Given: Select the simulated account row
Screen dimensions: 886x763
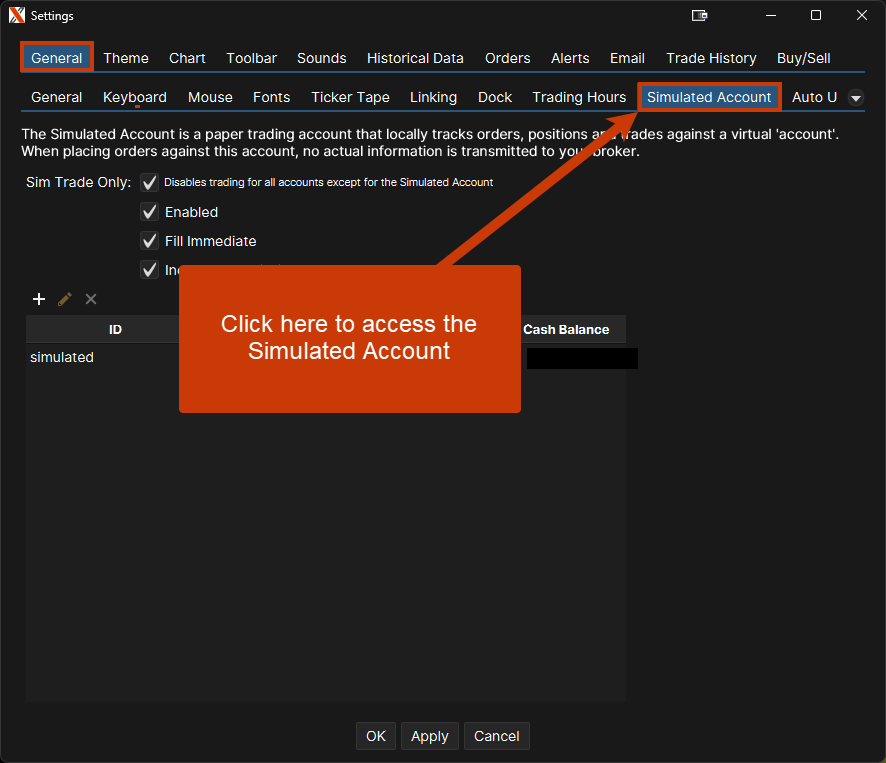Looking at the screenshot, I should [62, 357].
